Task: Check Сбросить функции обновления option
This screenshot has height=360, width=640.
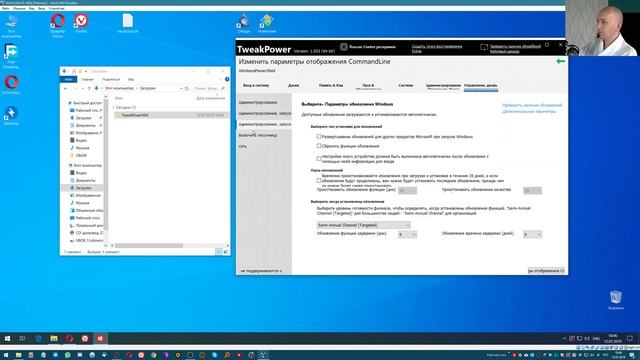Action: (319, 146)
